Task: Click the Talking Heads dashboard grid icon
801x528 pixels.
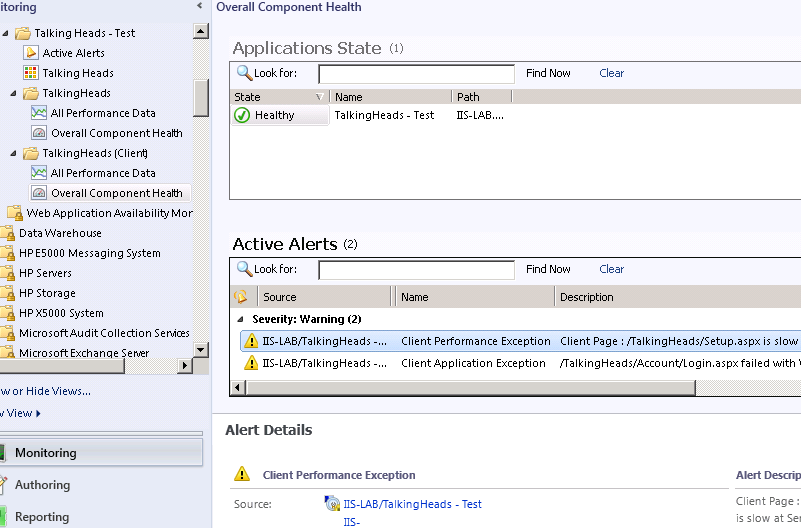Action: click(x=31, y=73)
